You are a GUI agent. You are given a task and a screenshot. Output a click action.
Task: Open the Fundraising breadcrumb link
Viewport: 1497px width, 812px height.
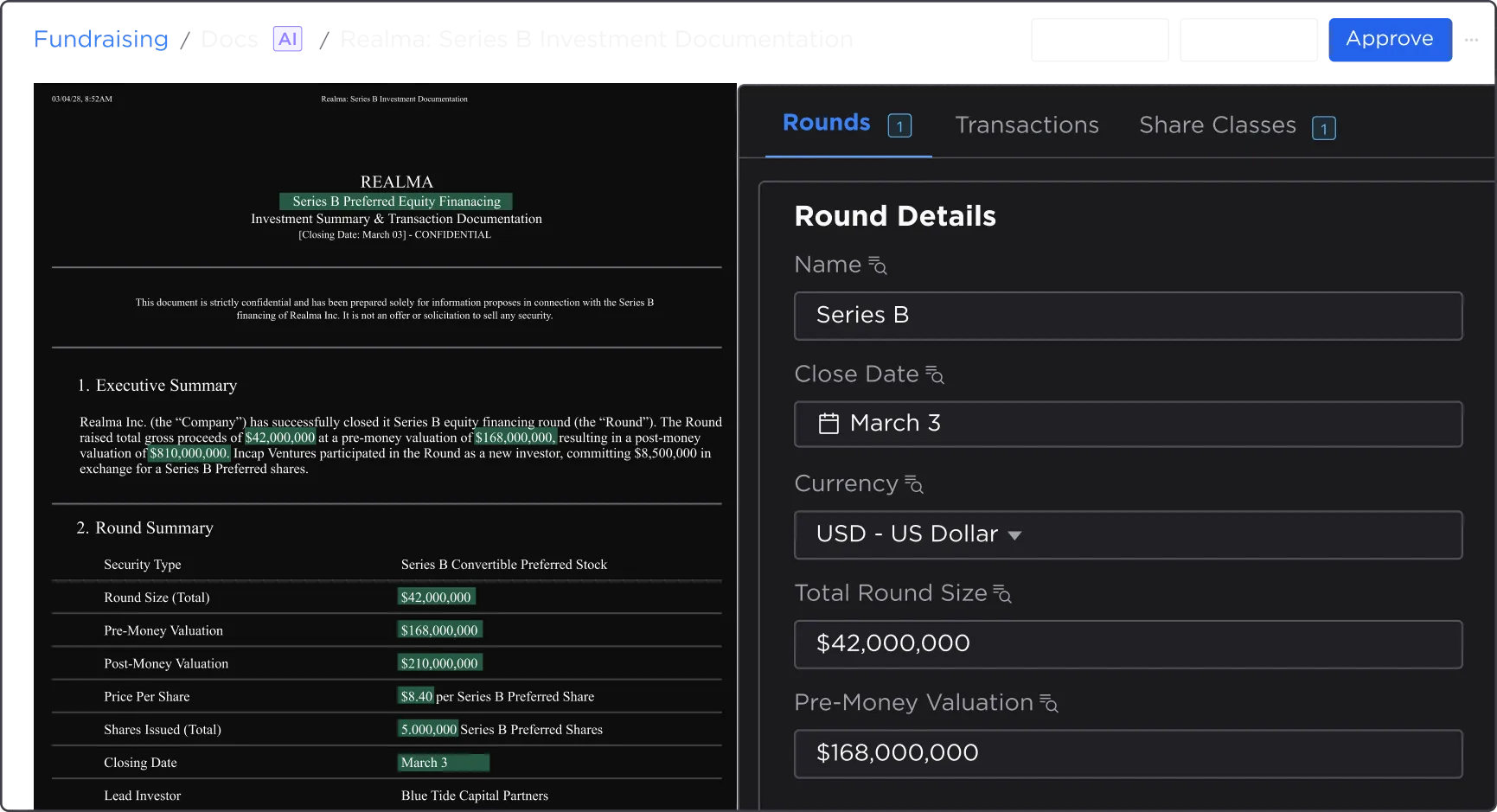[x=101, y=39]
